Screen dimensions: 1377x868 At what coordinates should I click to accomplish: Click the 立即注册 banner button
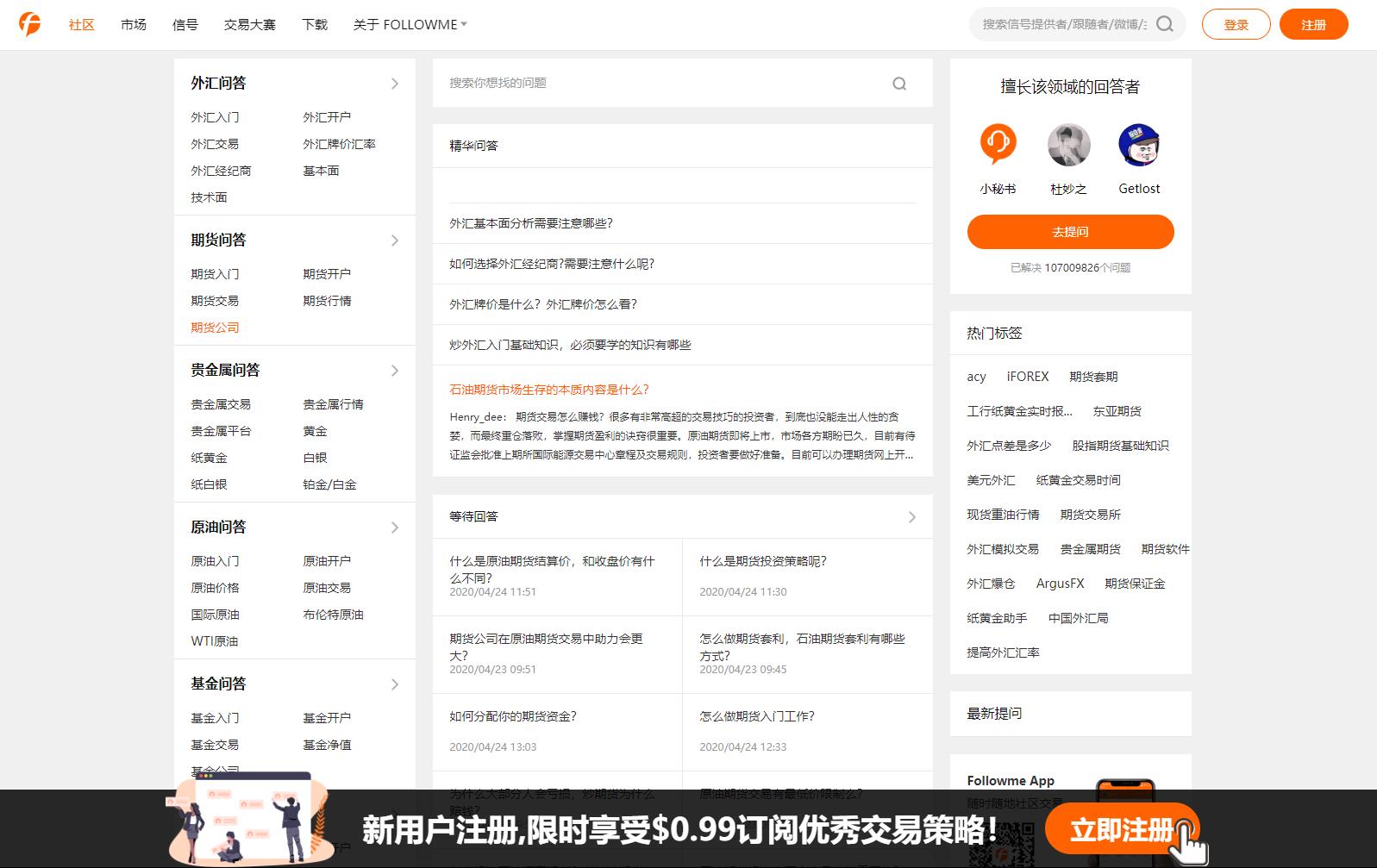pyautogui.click(x=1121, y=830)
